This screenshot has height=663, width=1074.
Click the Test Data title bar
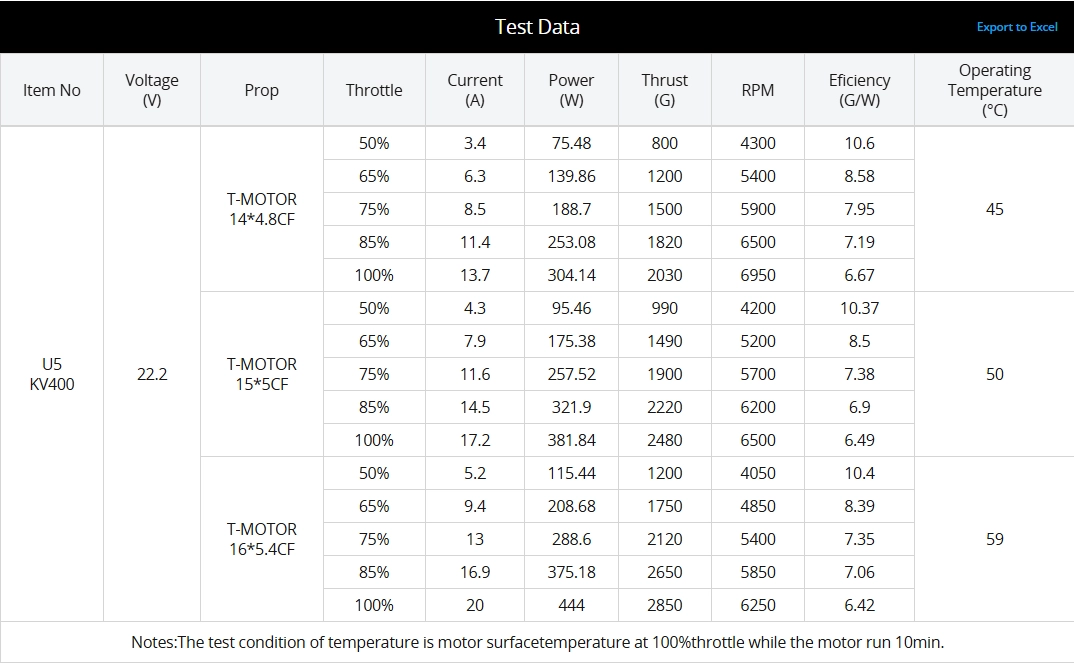[x=537, y=27]
